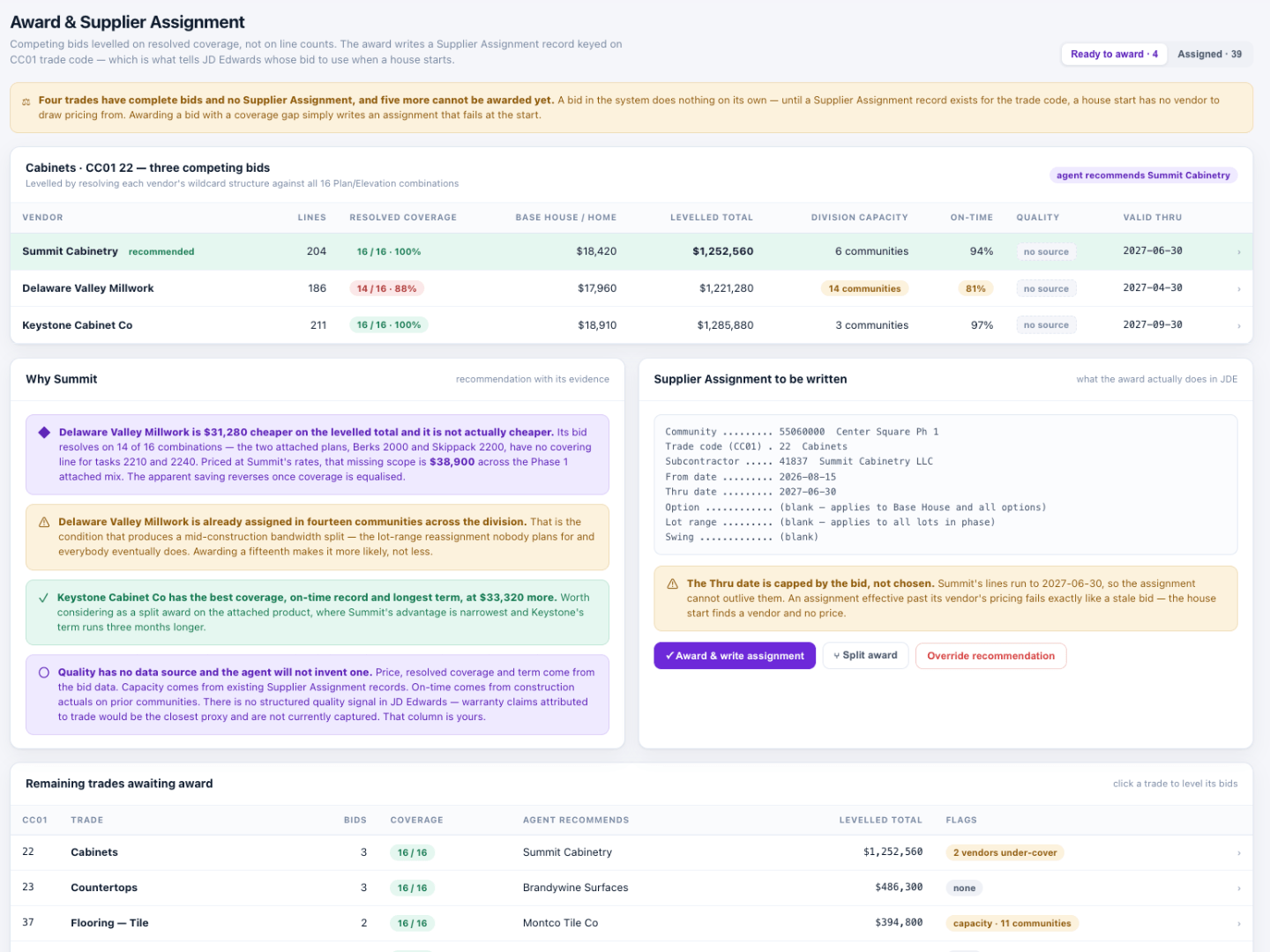
Task: Open the Flooring — Tile trade row chevron
Action: pyautogui.click(x=1238, y=924)
